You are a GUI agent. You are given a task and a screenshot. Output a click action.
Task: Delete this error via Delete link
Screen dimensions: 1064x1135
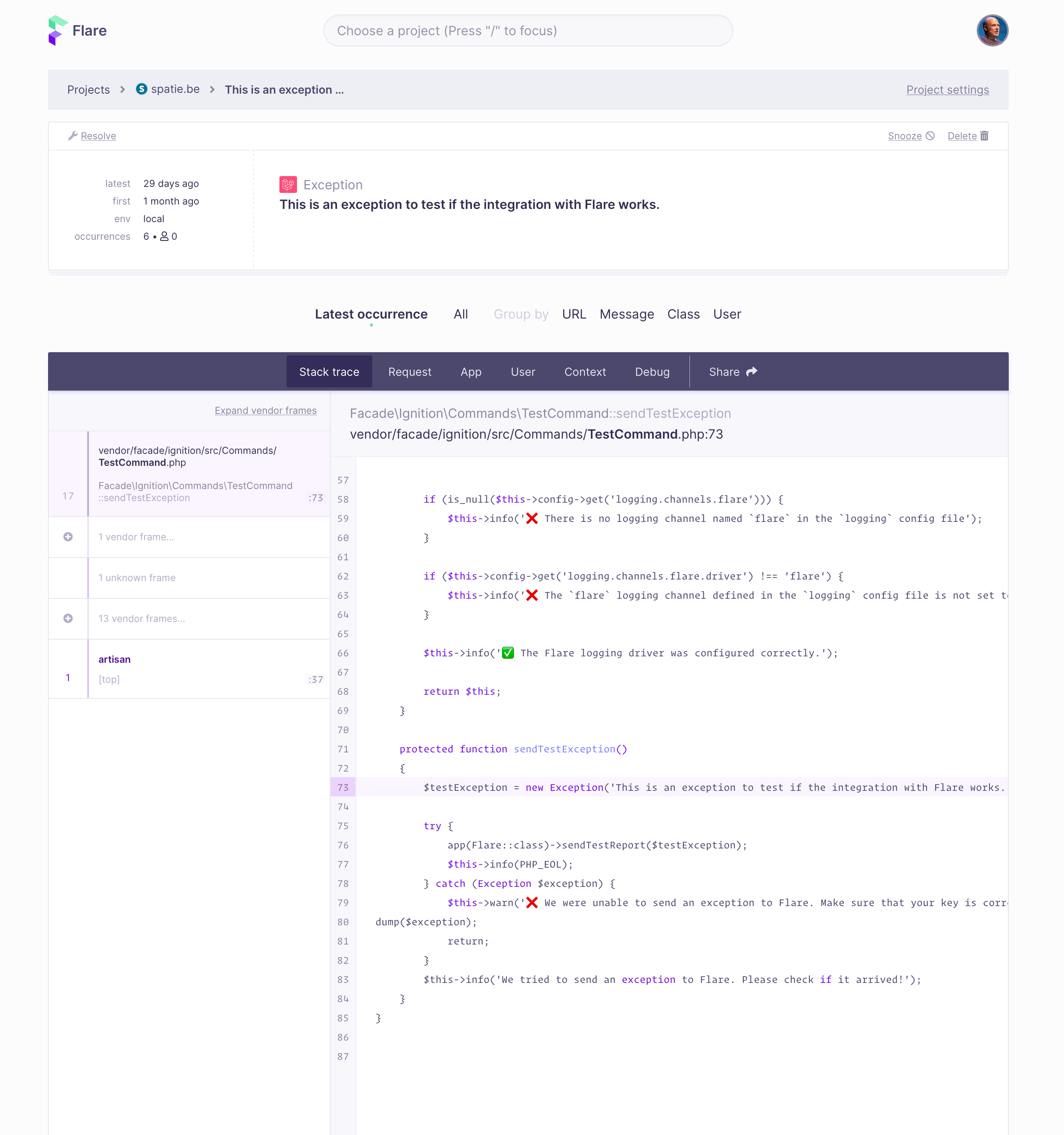click(962, 136)
